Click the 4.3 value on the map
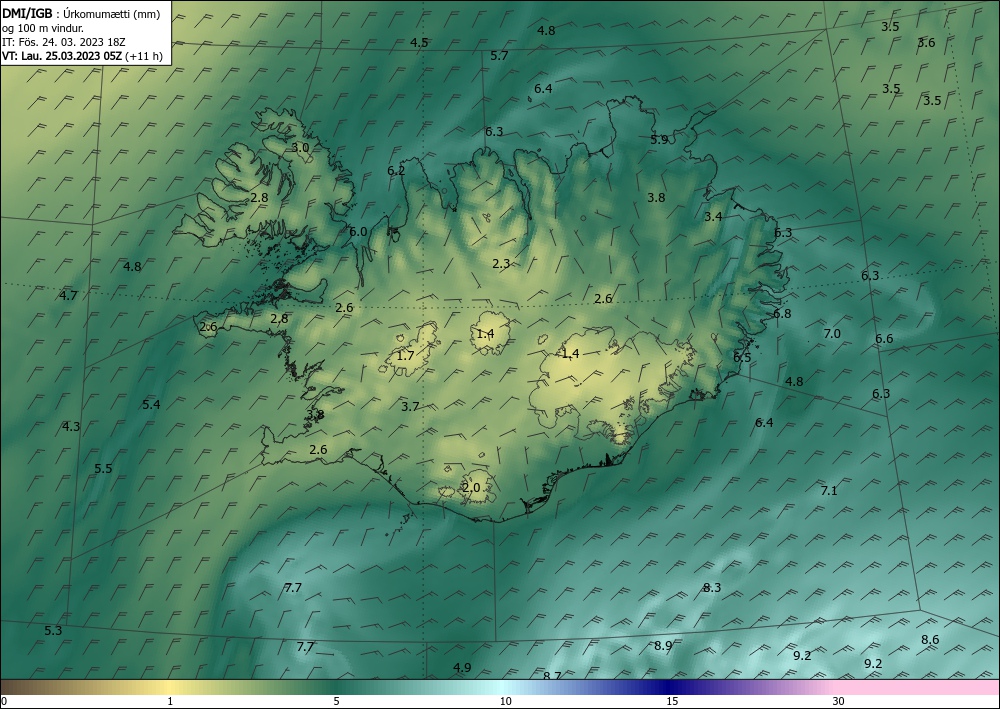Screen dimensions: 1000x709 pos(71,427)
